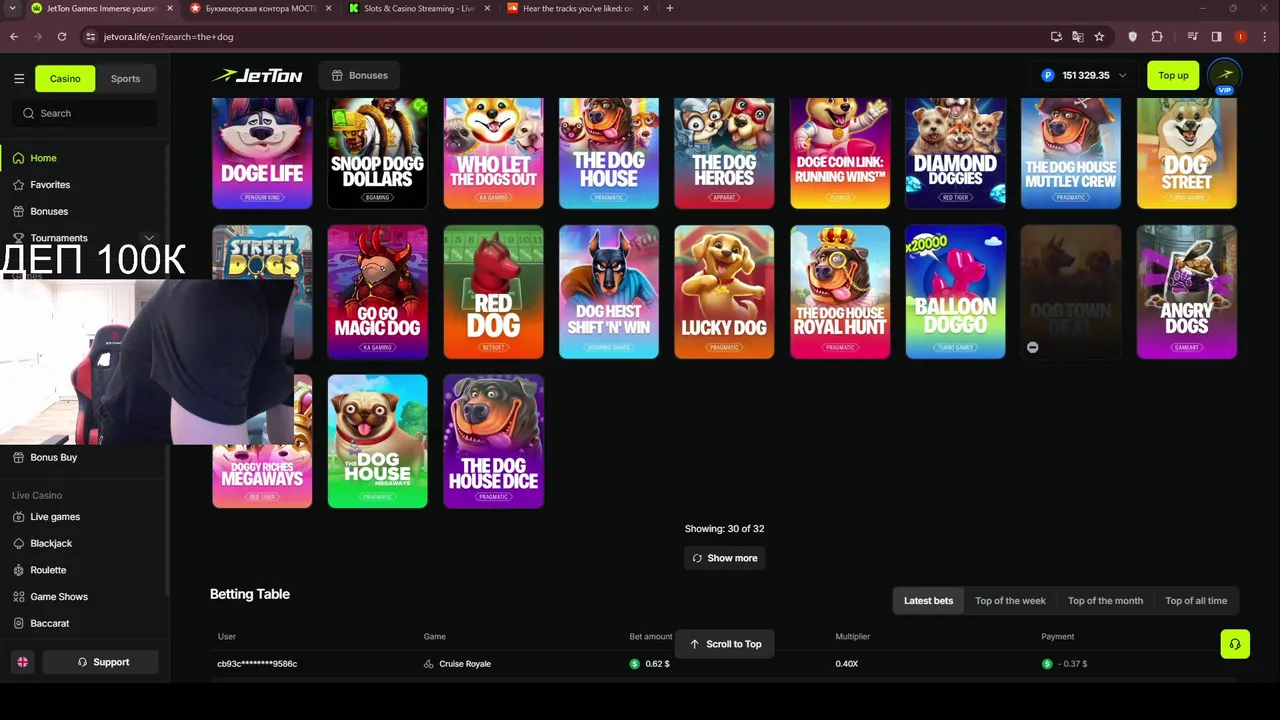
Task: Open Support chat button in sidebar
Action: click(x=103, y=662)
